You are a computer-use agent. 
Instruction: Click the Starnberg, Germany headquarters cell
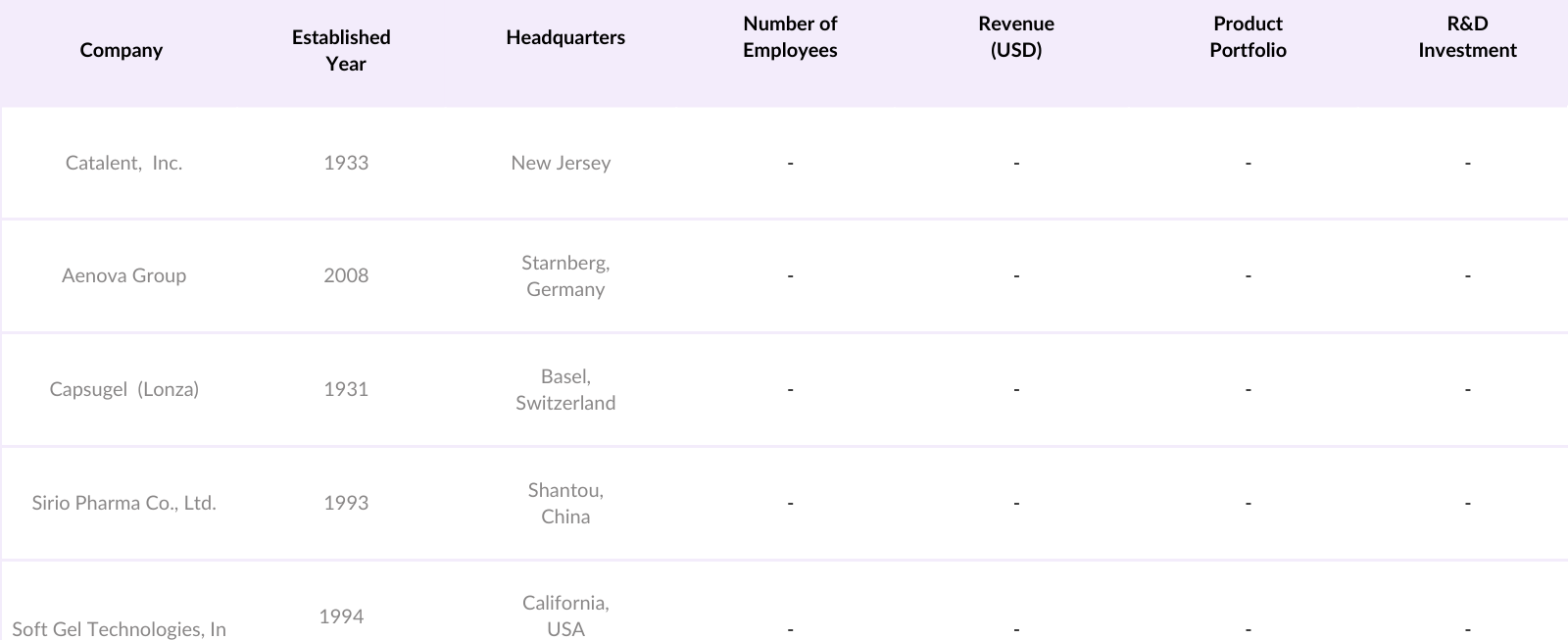point(565,275)
